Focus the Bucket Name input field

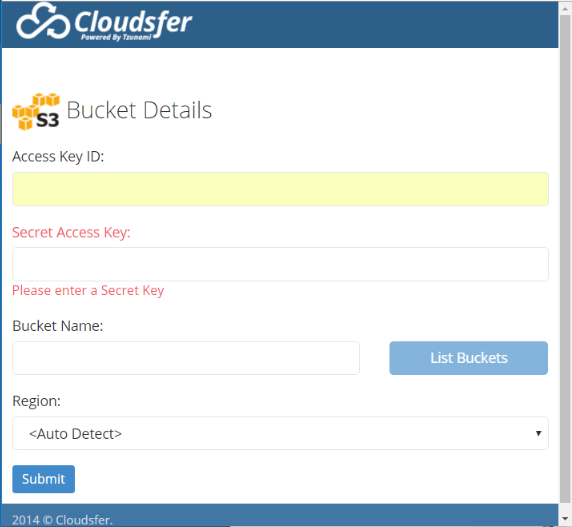pyautogui.click(x=186, y=358)
